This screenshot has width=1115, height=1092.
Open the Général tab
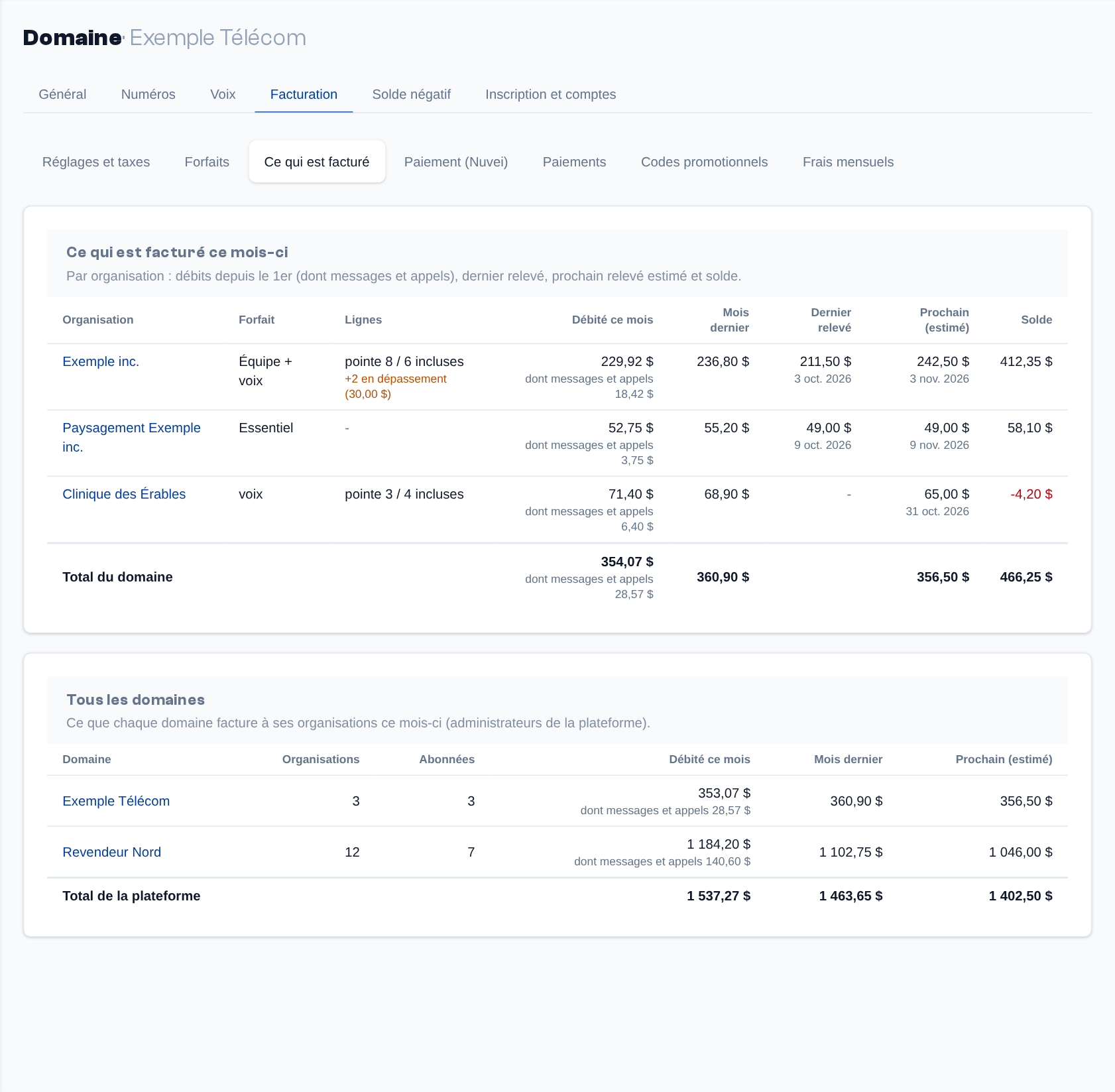[62, 94]
